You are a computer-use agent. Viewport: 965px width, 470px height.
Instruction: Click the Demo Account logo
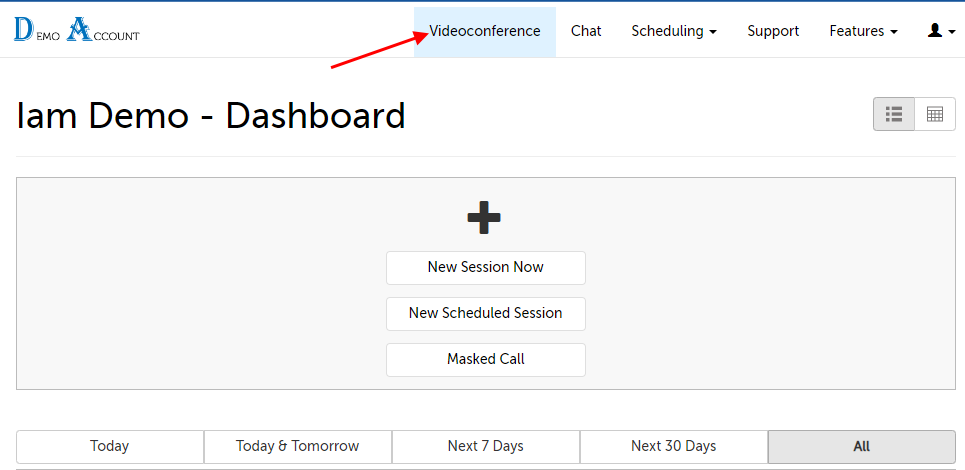click(77, 30)
